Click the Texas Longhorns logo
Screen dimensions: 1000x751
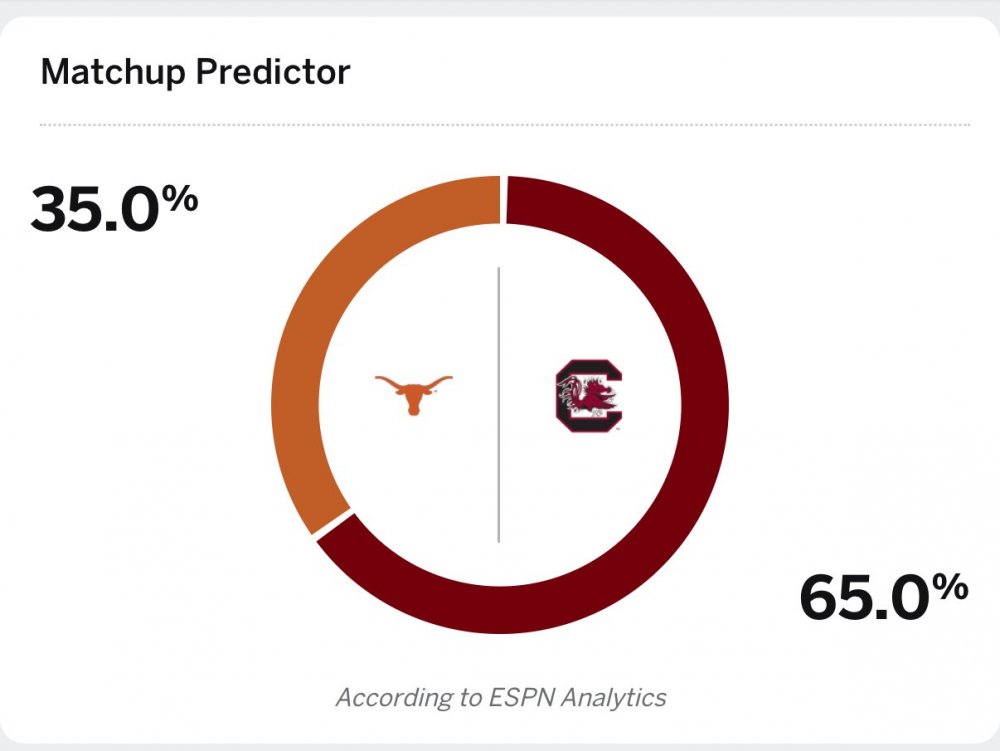click(x=413, y=394)
